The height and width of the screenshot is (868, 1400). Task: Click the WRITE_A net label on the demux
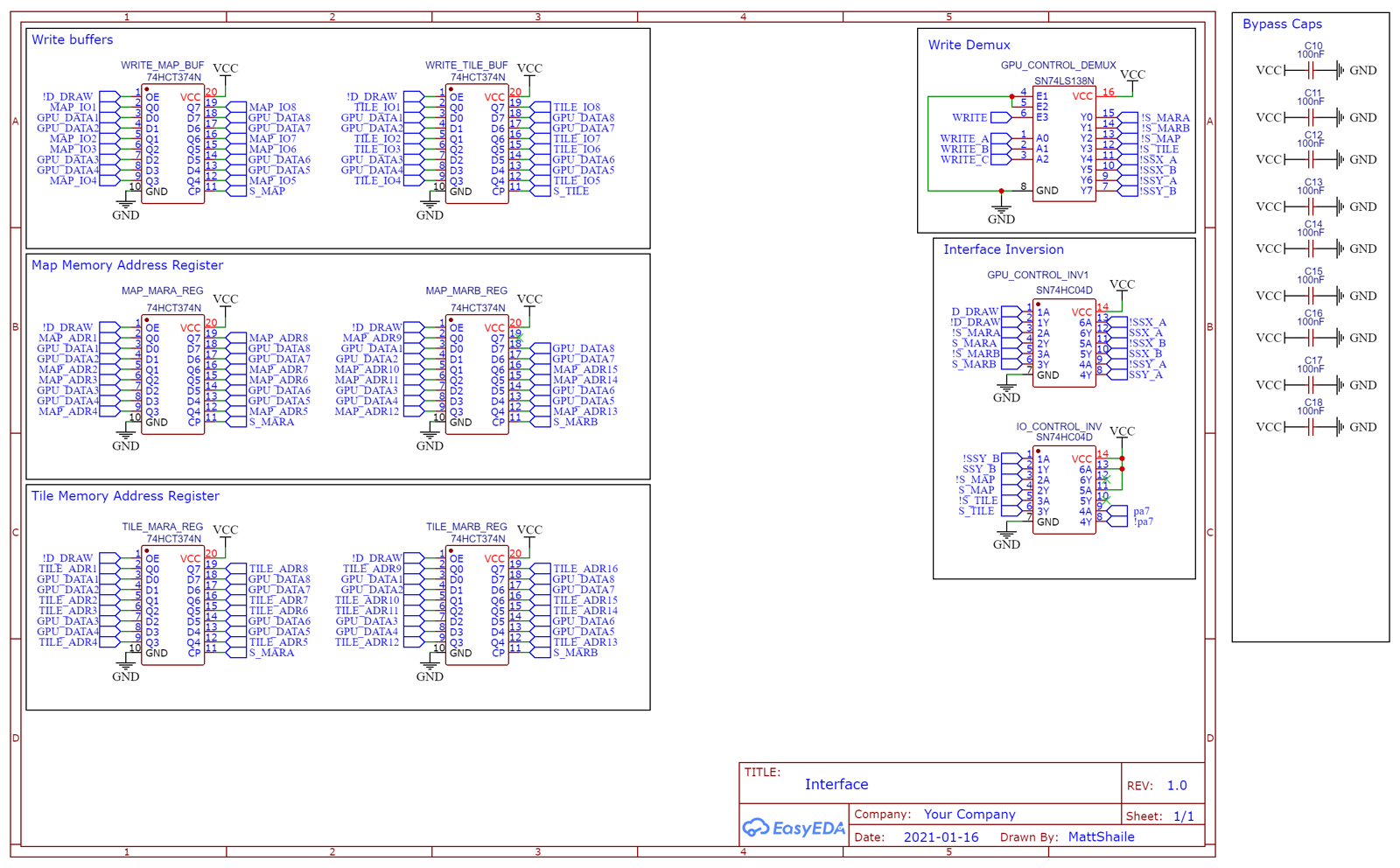click(x=964, y=138)
